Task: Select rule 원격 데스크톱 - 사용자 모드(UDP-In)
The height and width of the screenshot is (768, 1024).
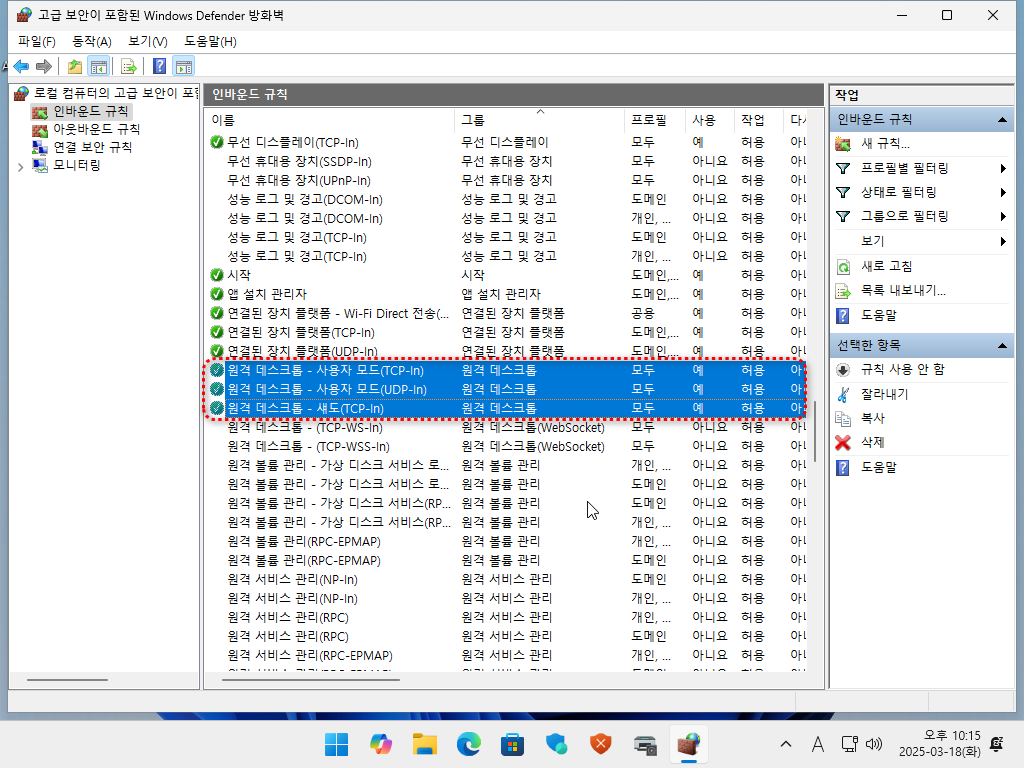Action: (x=506, y=389)
